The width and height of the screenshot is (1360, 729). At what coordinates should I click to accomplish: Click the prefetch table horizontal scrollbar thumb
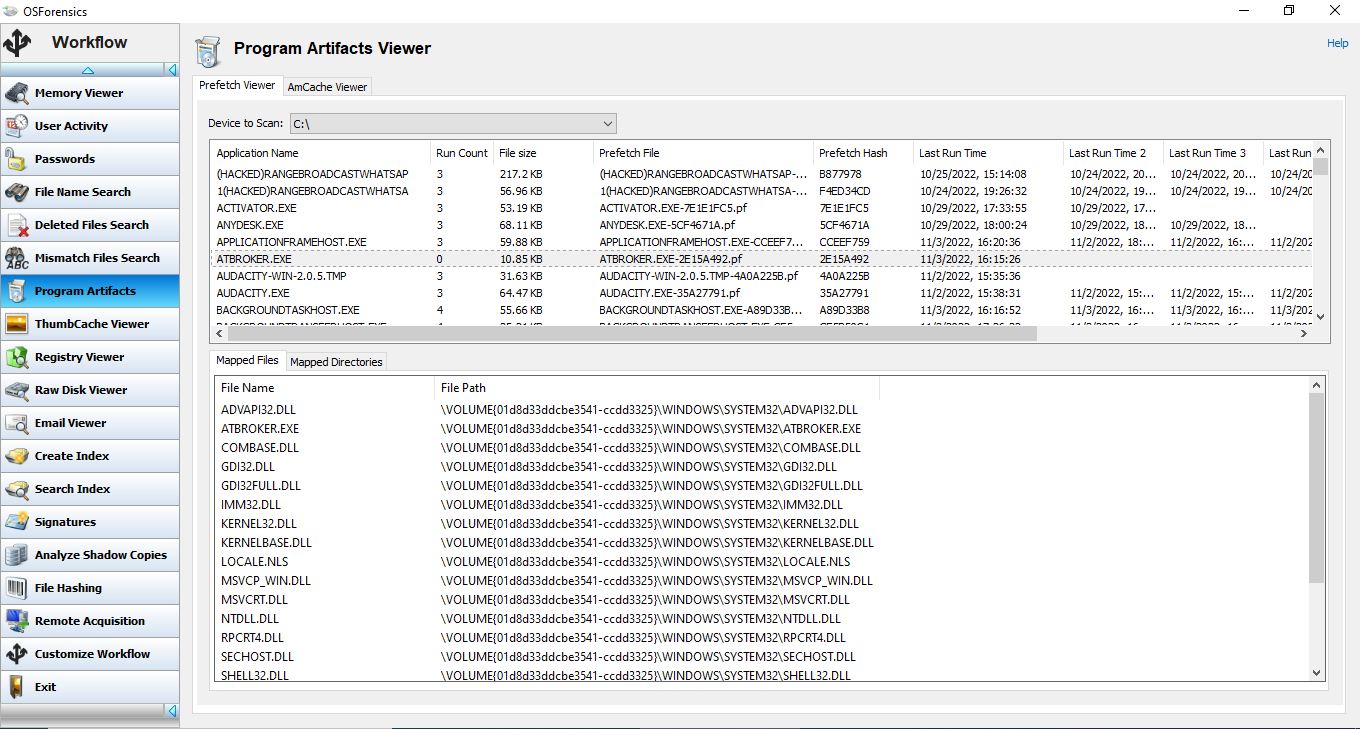[x=631, y=334]
